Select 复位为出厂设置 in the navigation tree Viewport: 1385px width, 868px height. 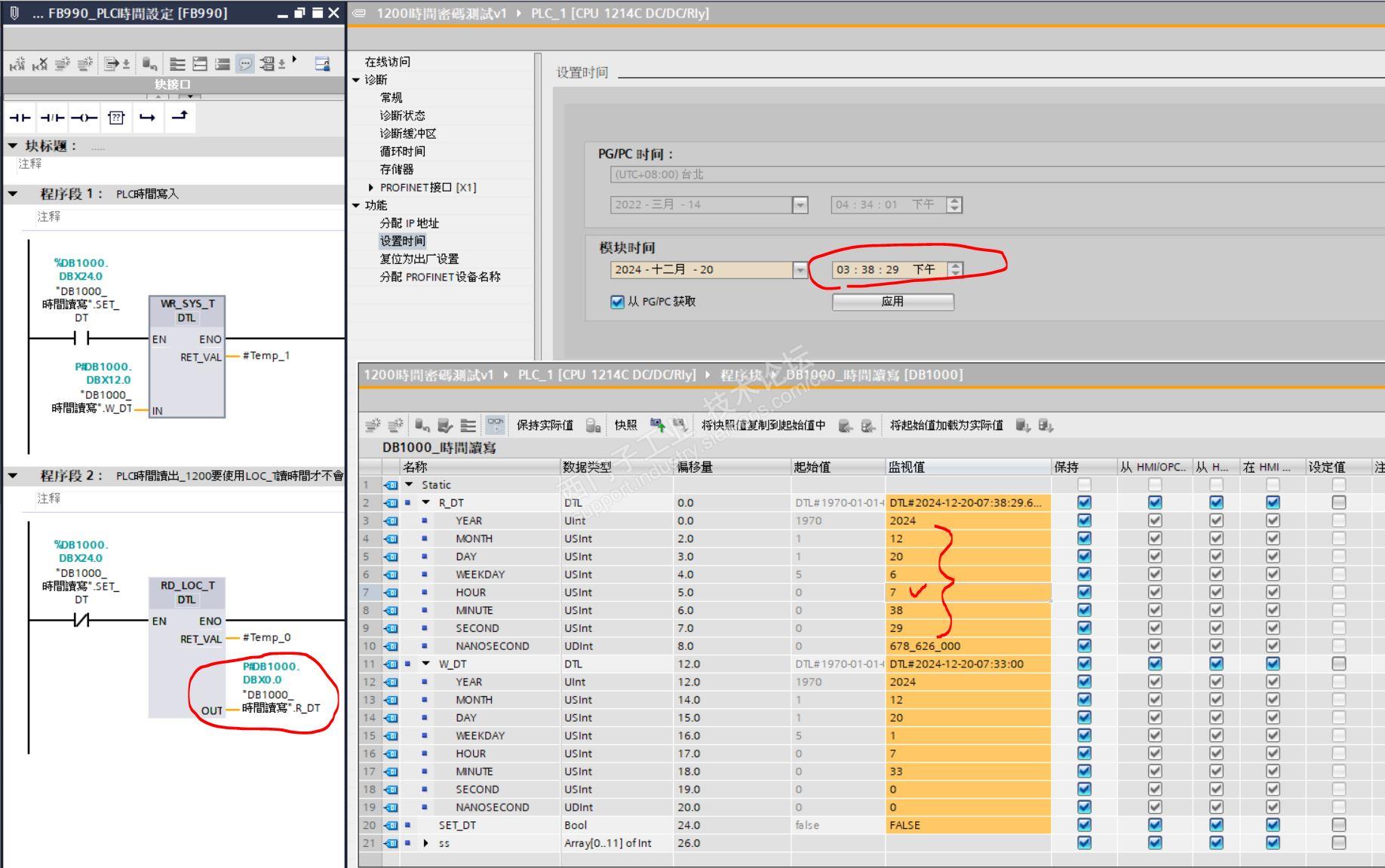coord(419,259)
